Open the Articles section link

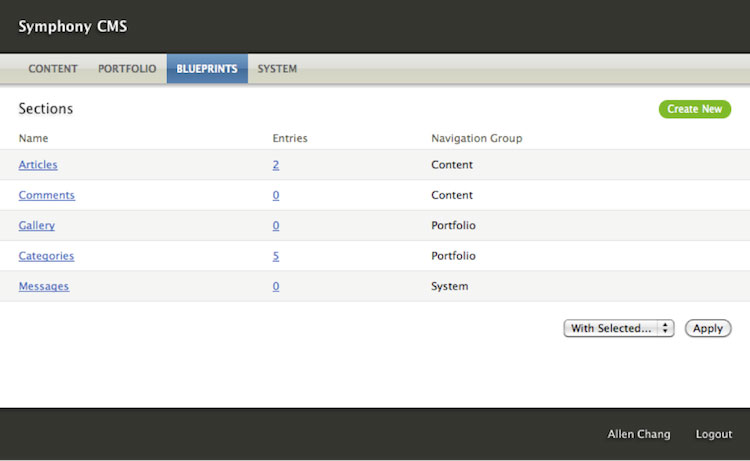(38, 165)
